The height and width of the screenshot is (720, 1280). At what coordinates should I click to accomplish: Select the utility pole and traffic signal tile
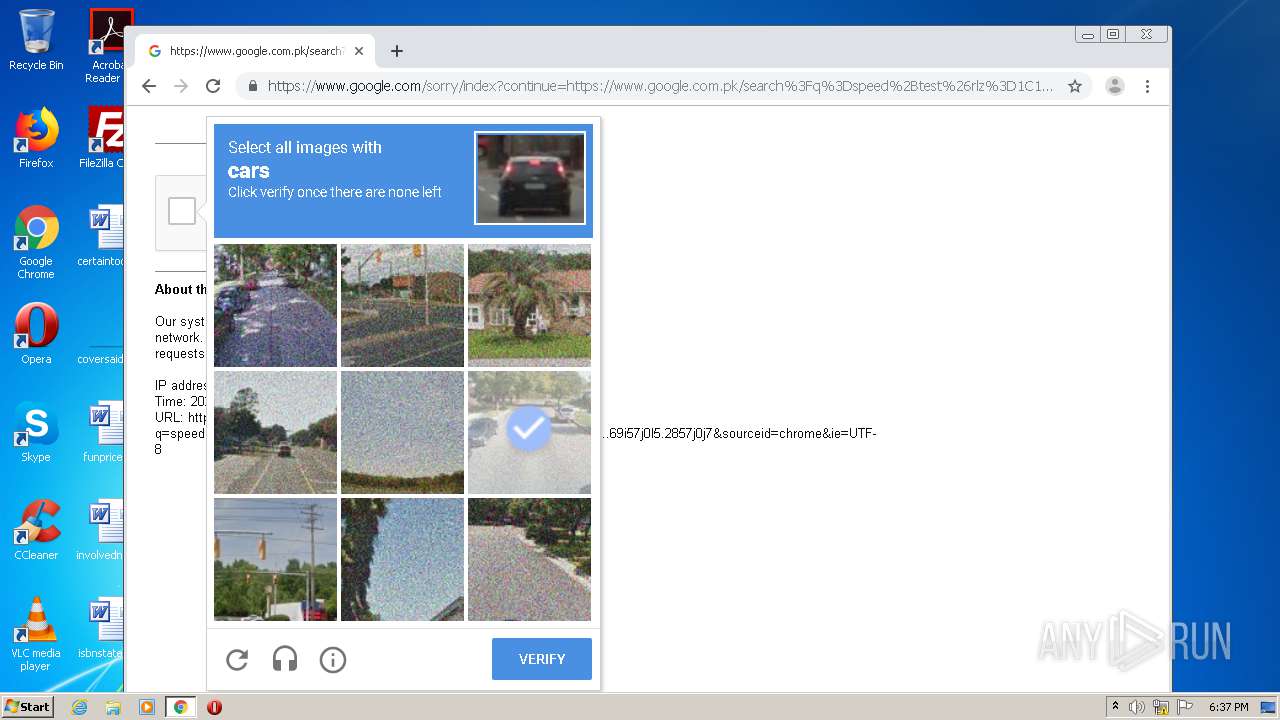pyautogui.click(x=275, y=559)
